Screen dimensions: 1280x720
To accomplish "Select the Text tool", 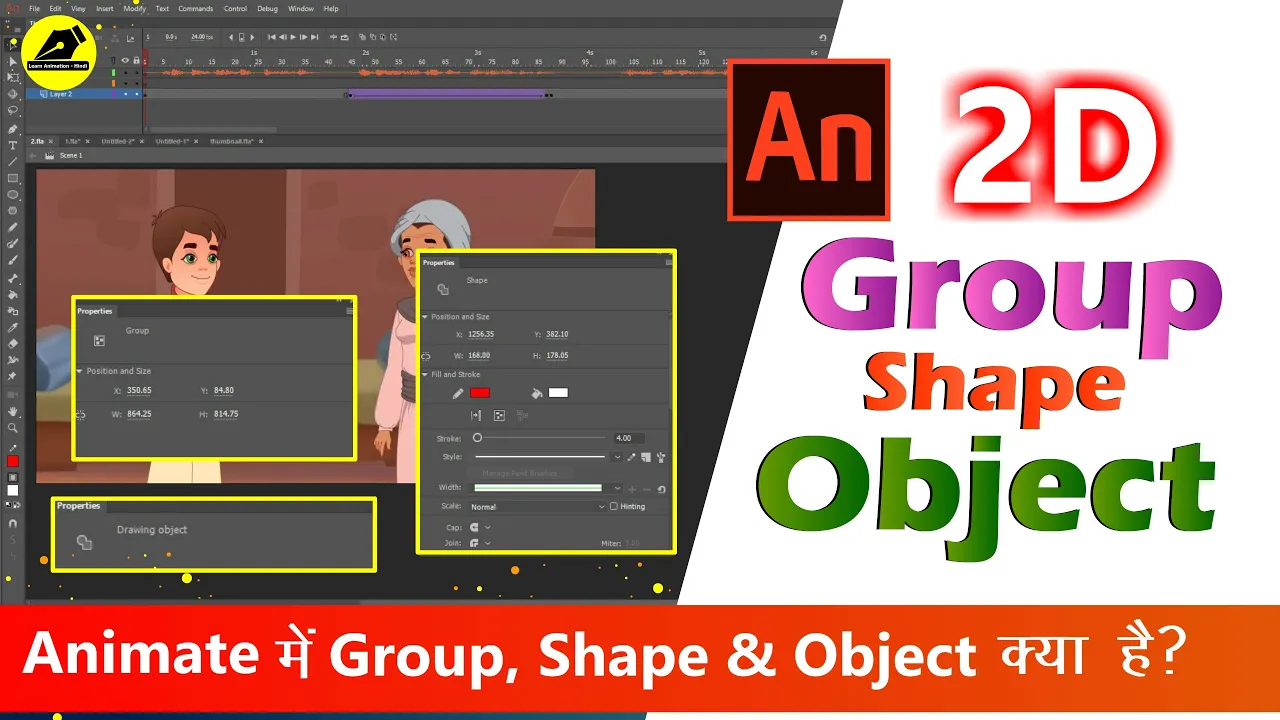I will click(13, 145).
